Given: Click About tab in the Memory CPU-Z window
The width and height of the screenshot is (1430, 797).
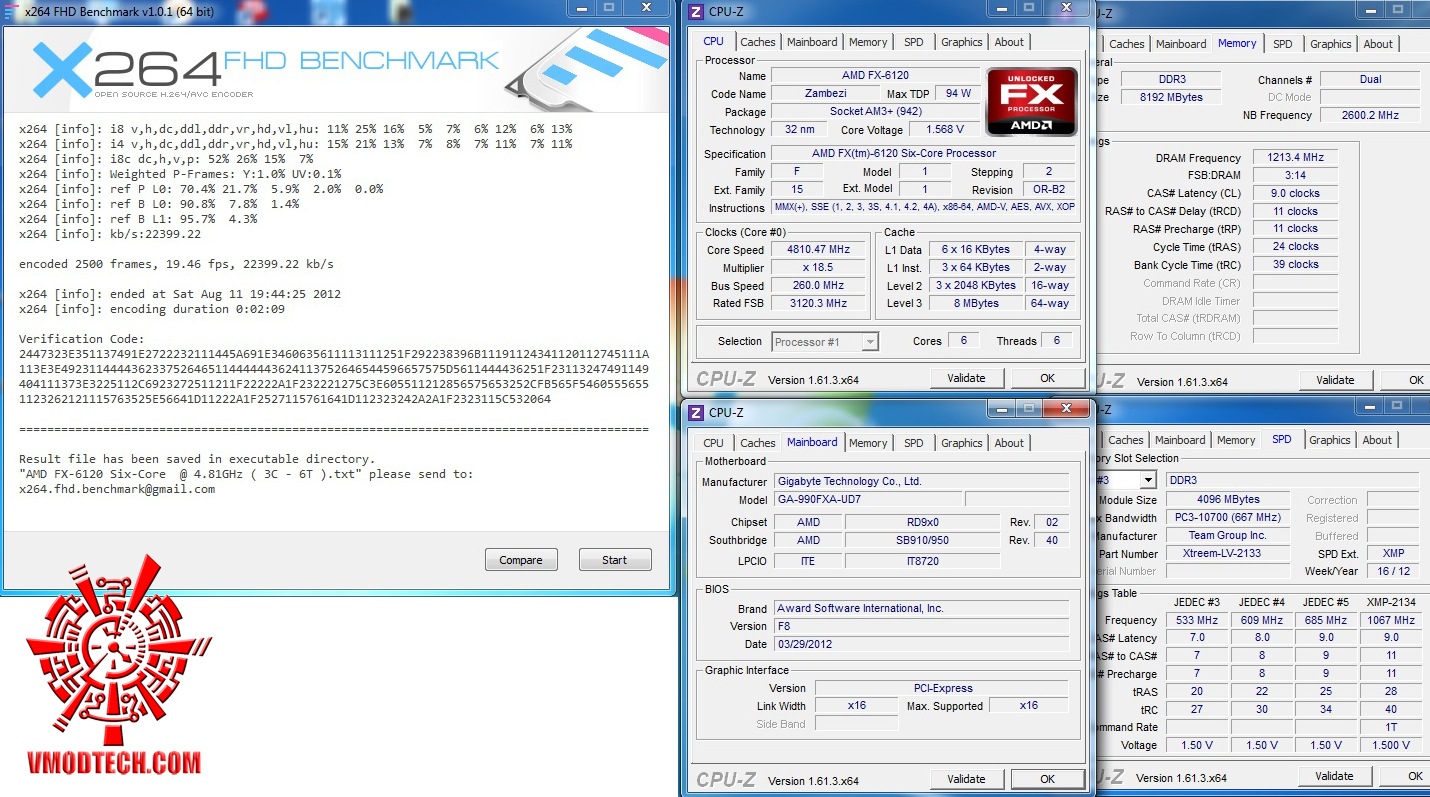Looking at the screenshot, I should pos(1378,44).
